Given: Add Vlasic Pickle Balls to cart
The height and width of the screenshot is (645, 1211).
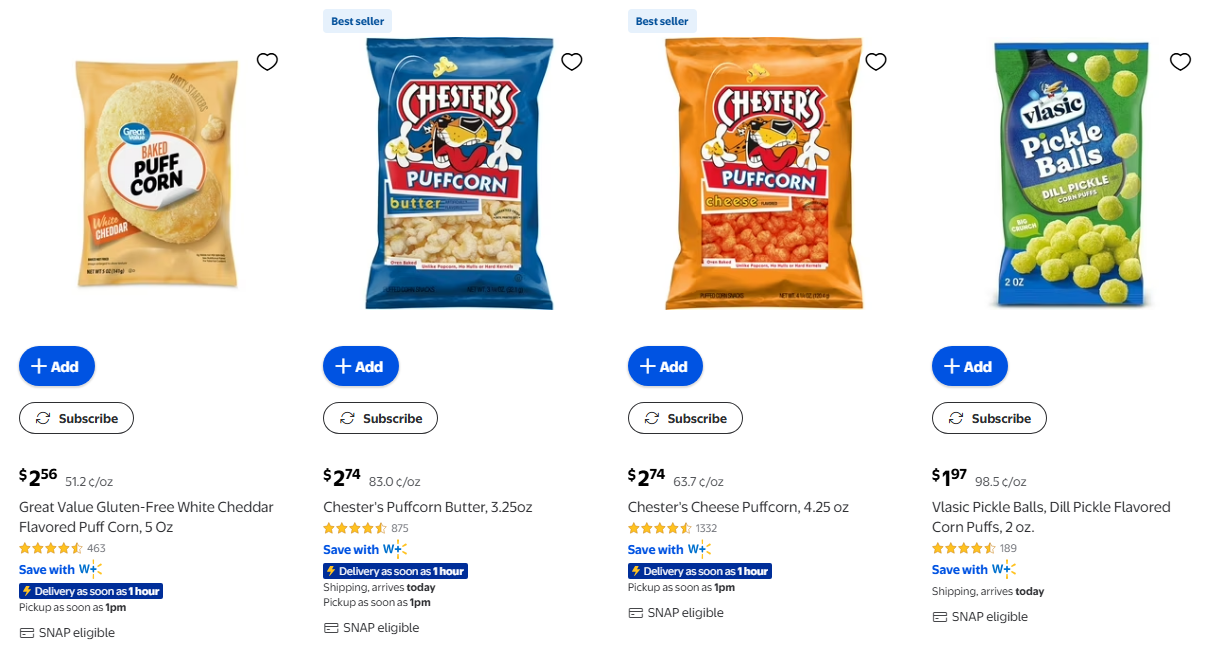Looking at the screenshot, I should [969, 367].
